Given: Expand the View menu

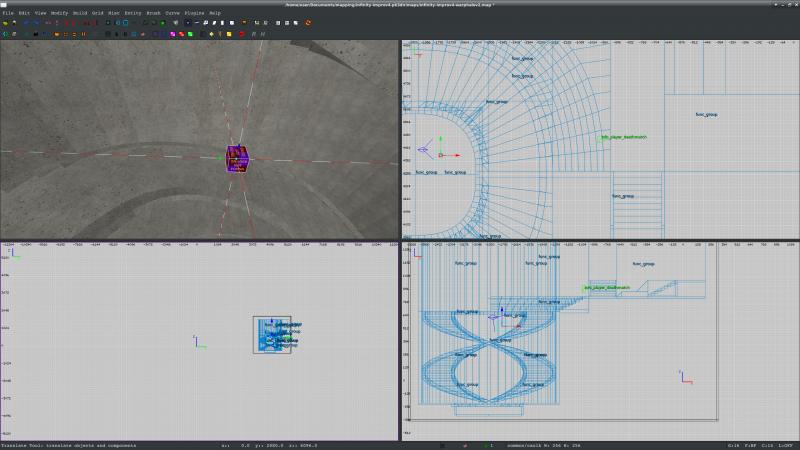Looking at the screenshot, I should [42, 12].
